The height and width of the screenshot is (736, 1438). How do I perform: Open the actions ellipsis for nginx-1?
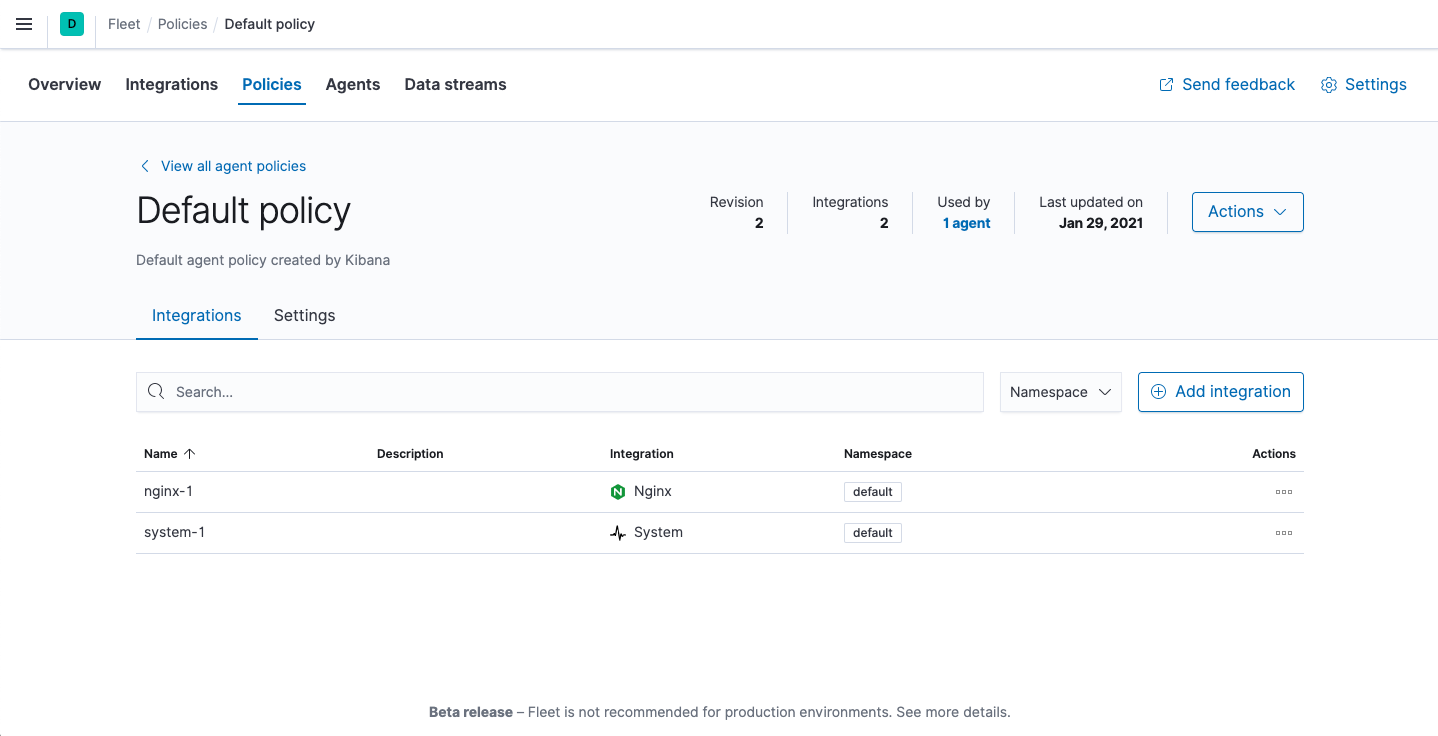pos(1284,491)
